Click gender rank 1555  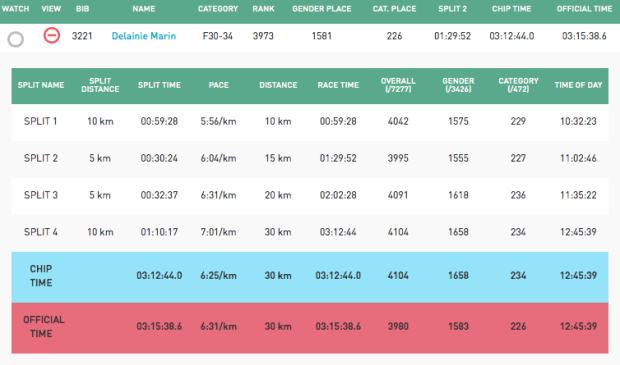point(458,158)
